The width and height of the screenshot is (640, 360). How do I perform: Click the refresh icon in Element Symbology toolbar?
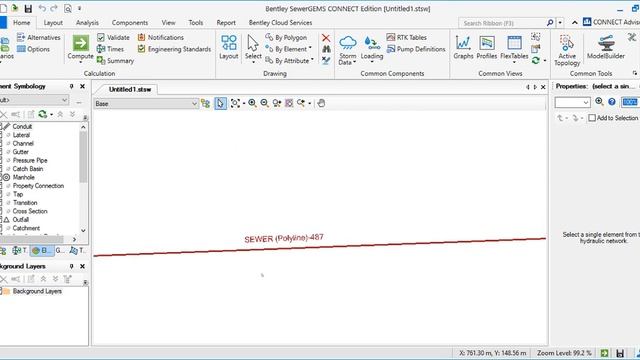pyautogui.click(x=42, y=114)
